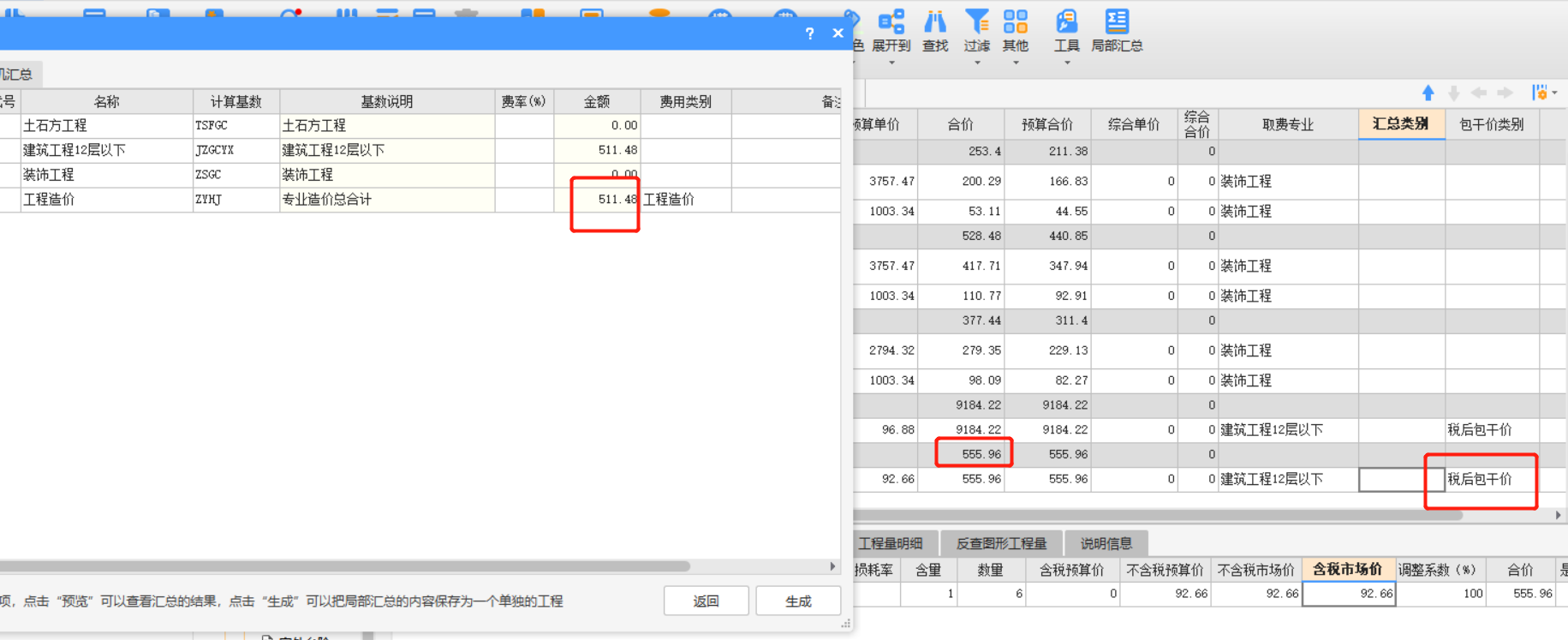Image resolution: width=1568 pixels, height=640 pixels.
Task: Select the 综合单价 column header
Action: 1134,124
